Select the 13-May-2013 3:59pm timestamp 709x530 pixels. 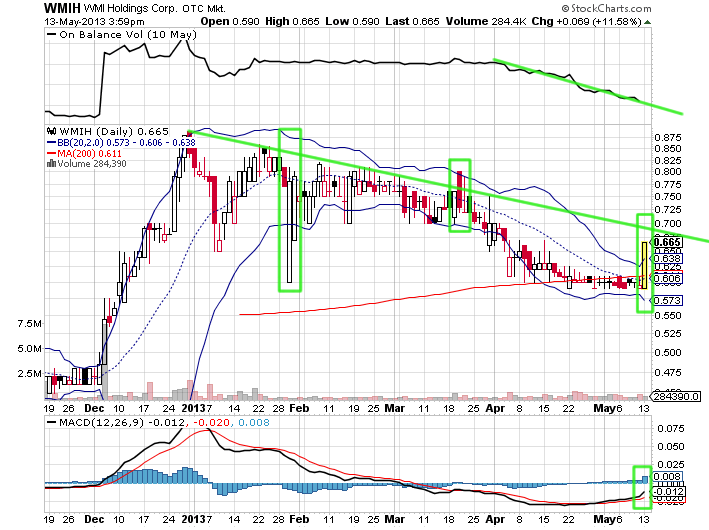click(95, 22)
